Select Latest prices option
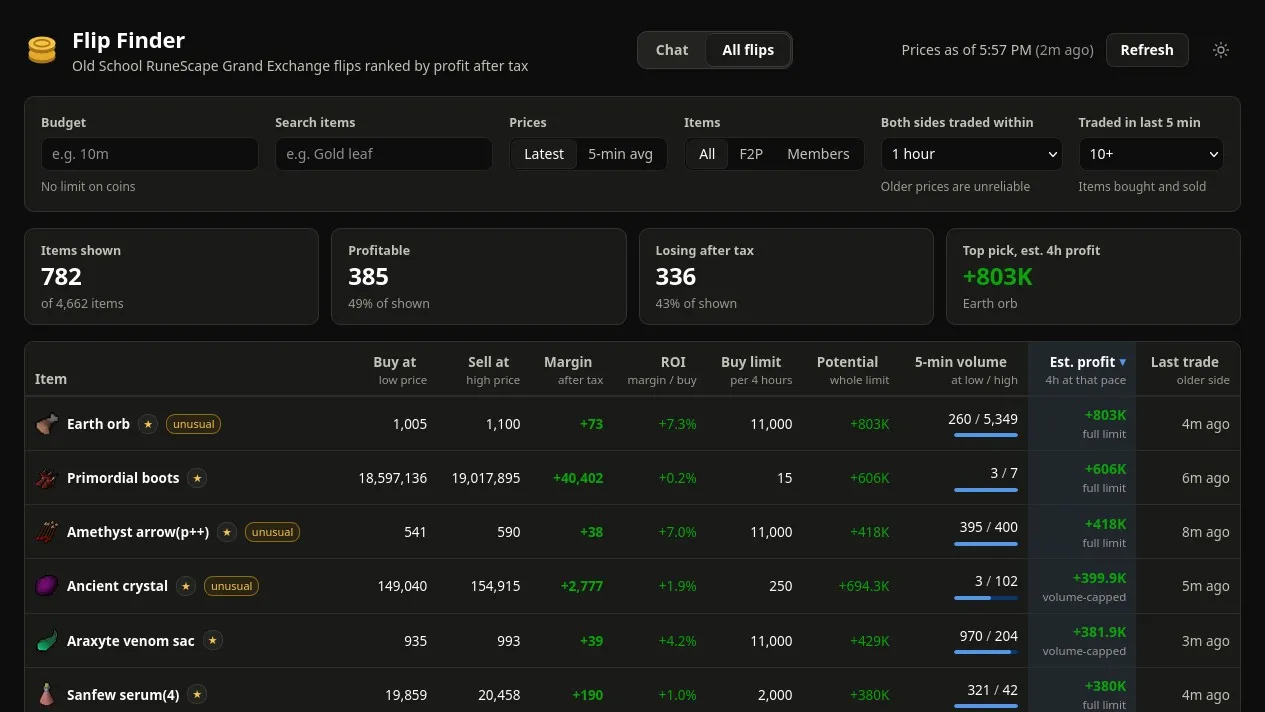This screenshot has height=712, width=1265. coord(544,154)
